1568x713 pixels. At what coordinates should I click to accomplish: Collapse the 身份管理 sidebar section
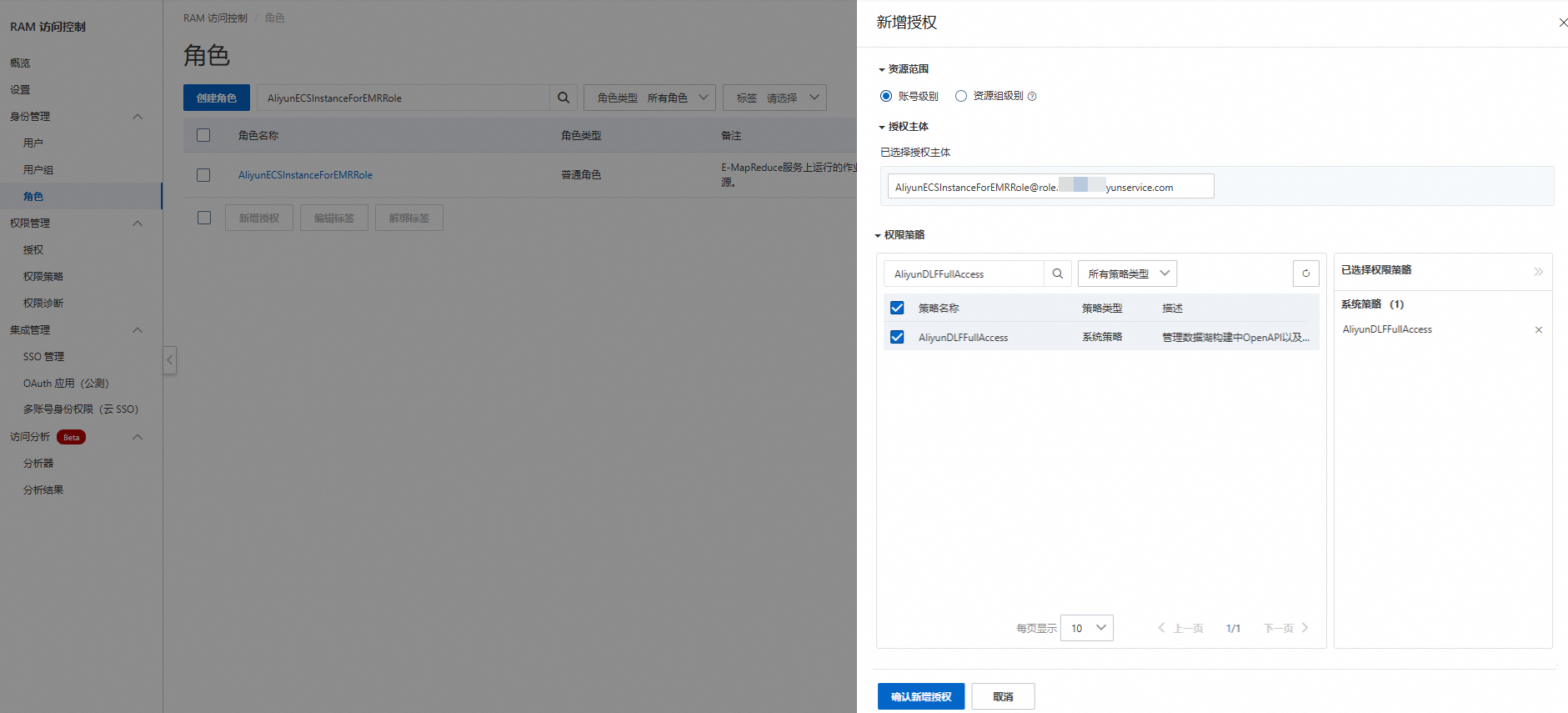coord(138,117)
